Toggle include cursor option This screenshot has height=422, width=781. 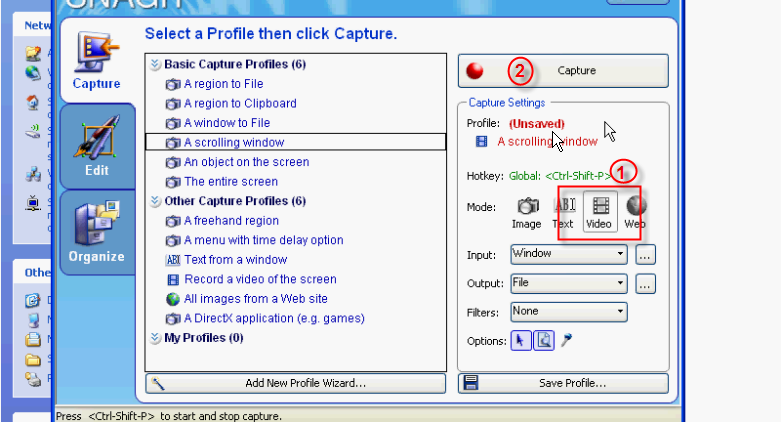[521, 341]
